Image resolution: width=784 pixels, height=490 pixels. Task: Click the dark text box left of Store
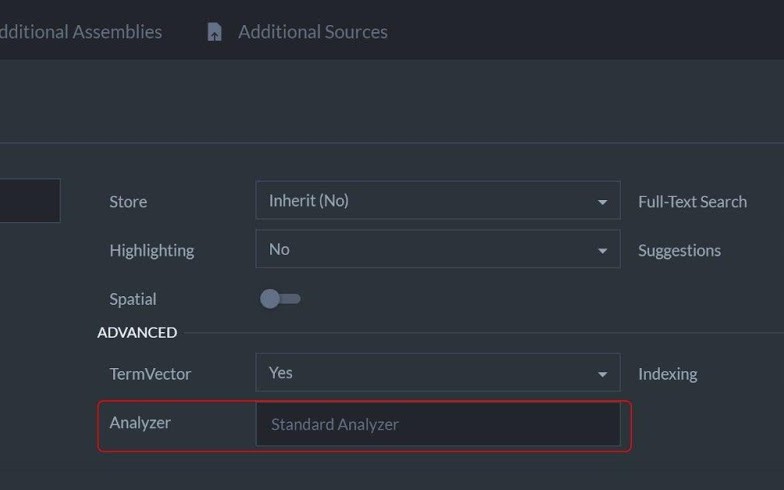[29, 201]
